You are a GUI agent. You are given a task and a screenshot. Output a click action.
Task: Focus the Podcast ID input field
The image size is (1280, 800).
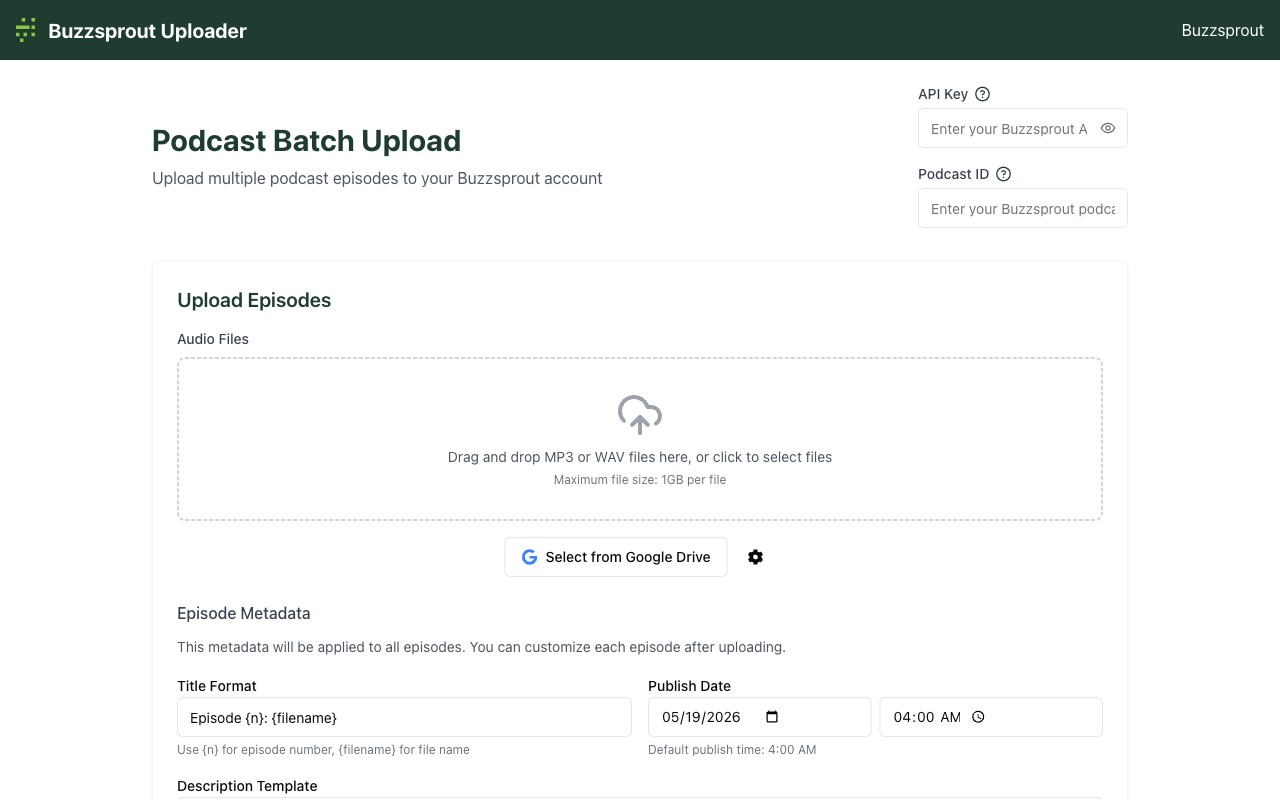[x=1022, y=208]
